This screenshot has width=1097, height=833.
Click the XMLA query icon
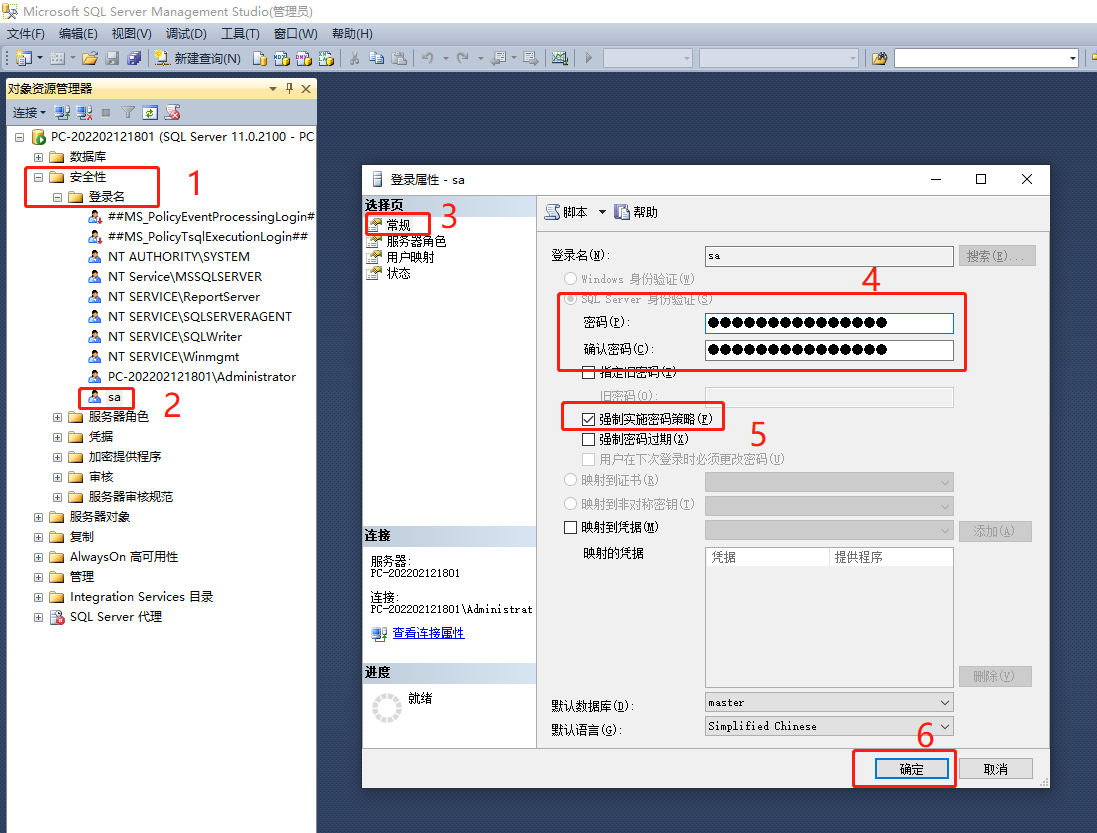click(327, 58)
